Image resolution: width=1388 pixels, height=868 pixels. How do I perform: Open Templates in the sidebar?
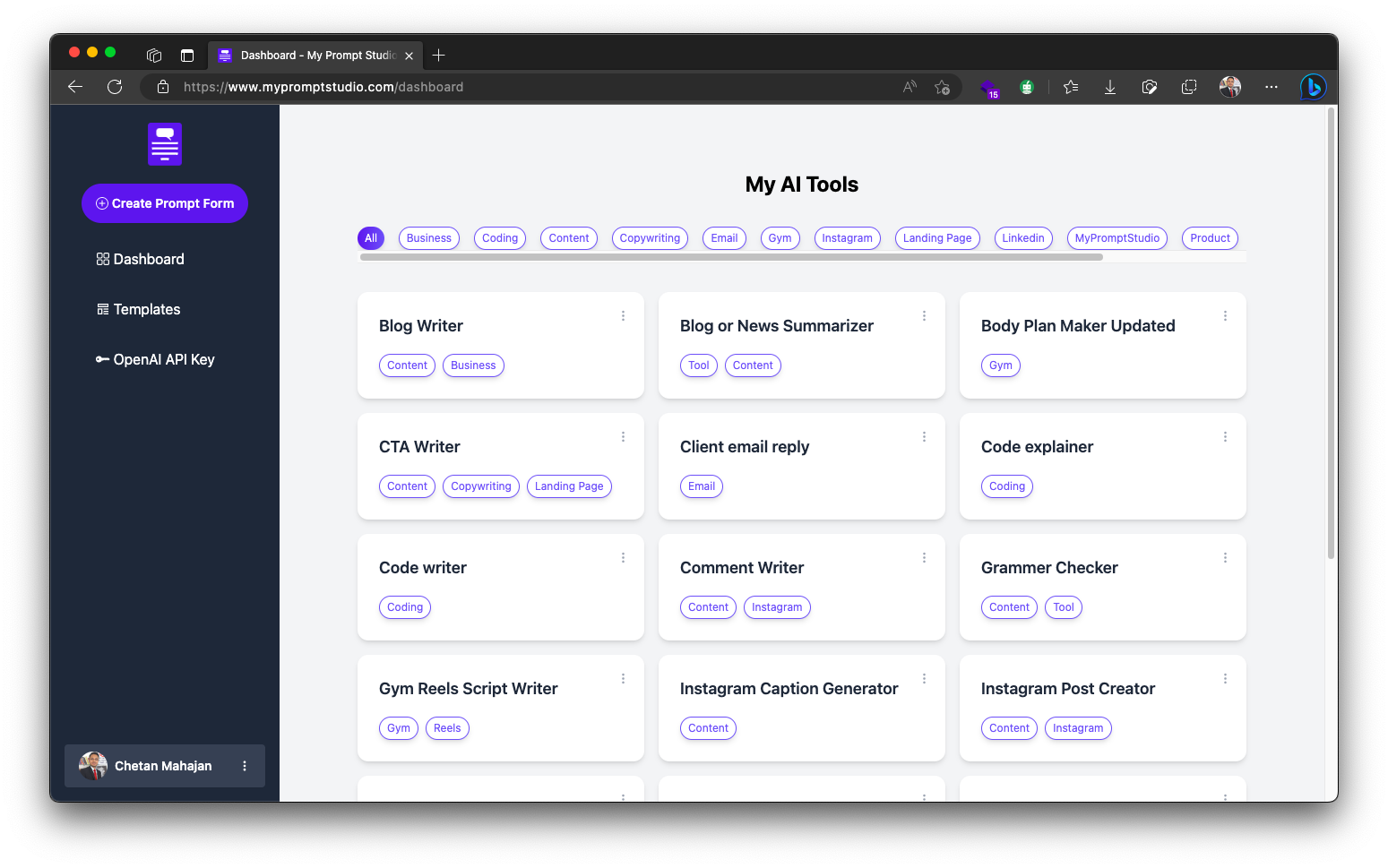coord(139,309)
